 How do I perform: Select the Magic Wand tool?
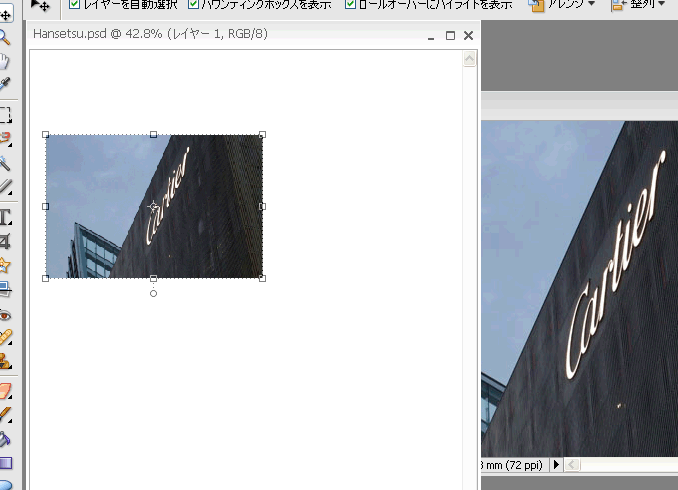[5, 163]
